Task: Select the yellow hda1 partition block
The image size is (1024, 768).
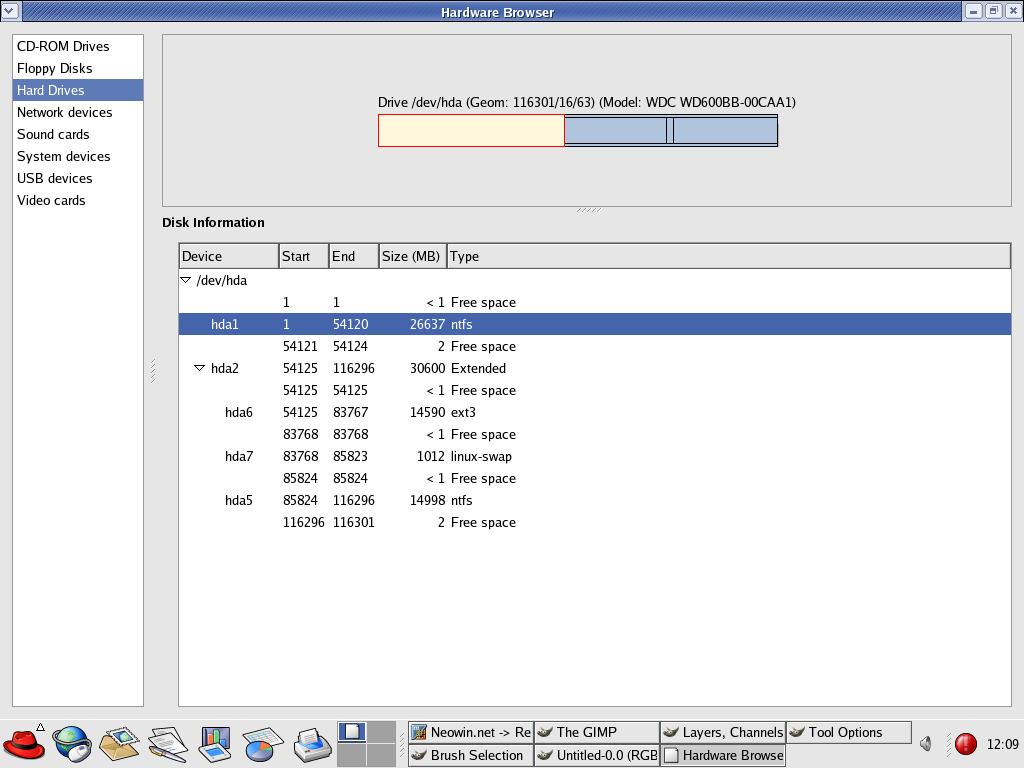Action: click(471, 131)
